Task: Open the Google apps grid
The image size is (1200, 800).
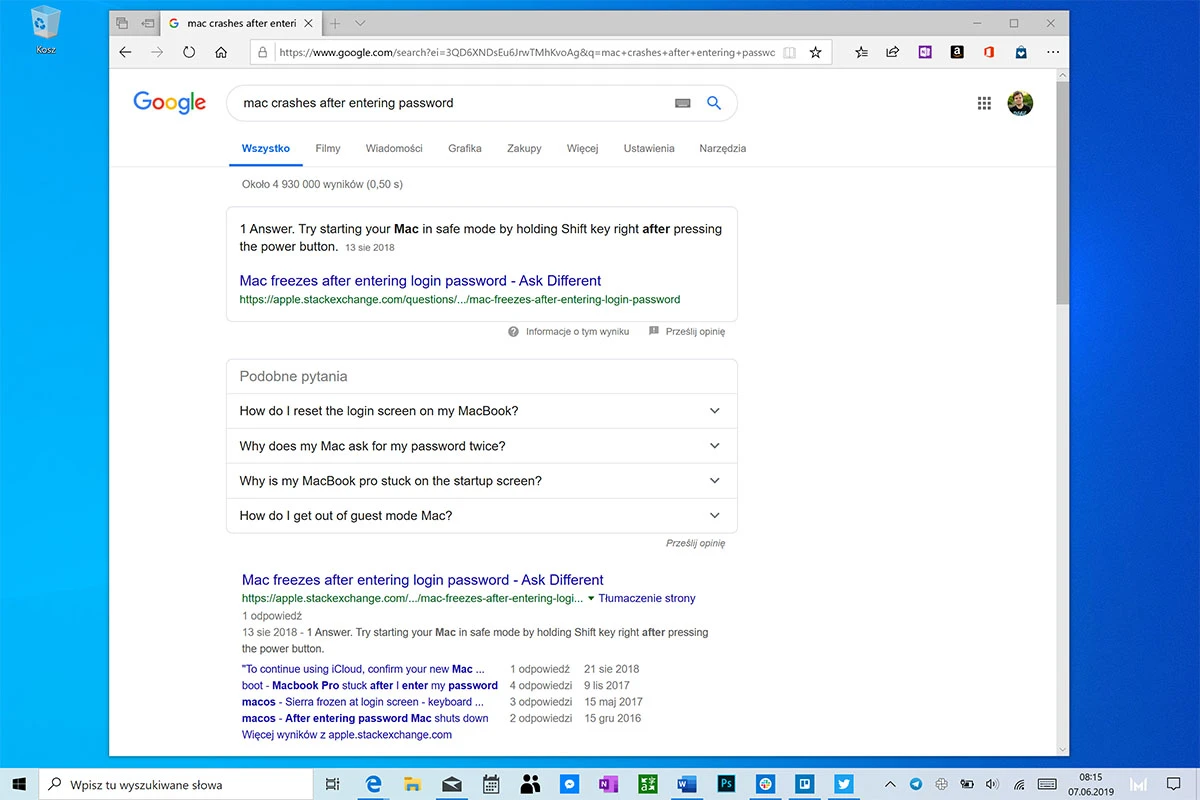Action: tap(984, 103)
